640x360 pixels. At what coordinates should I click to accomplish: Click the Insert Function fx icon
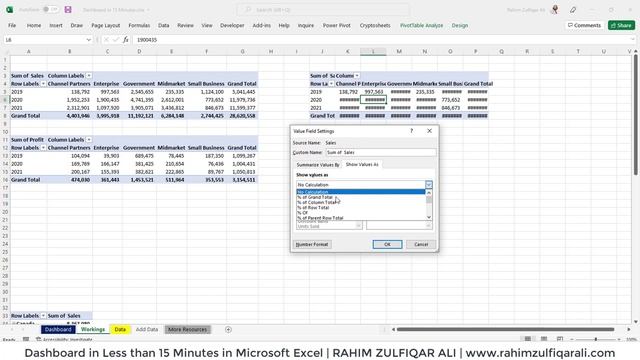(126, 40)
